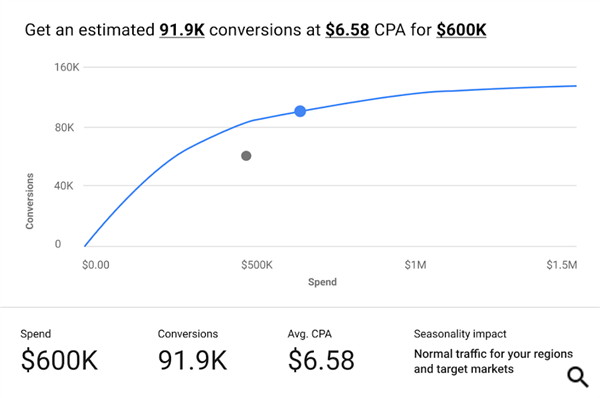Click the Seasonality impact description text
Image resolution: width=600 pixels, height=398 pixels.
tap(493, 361)
